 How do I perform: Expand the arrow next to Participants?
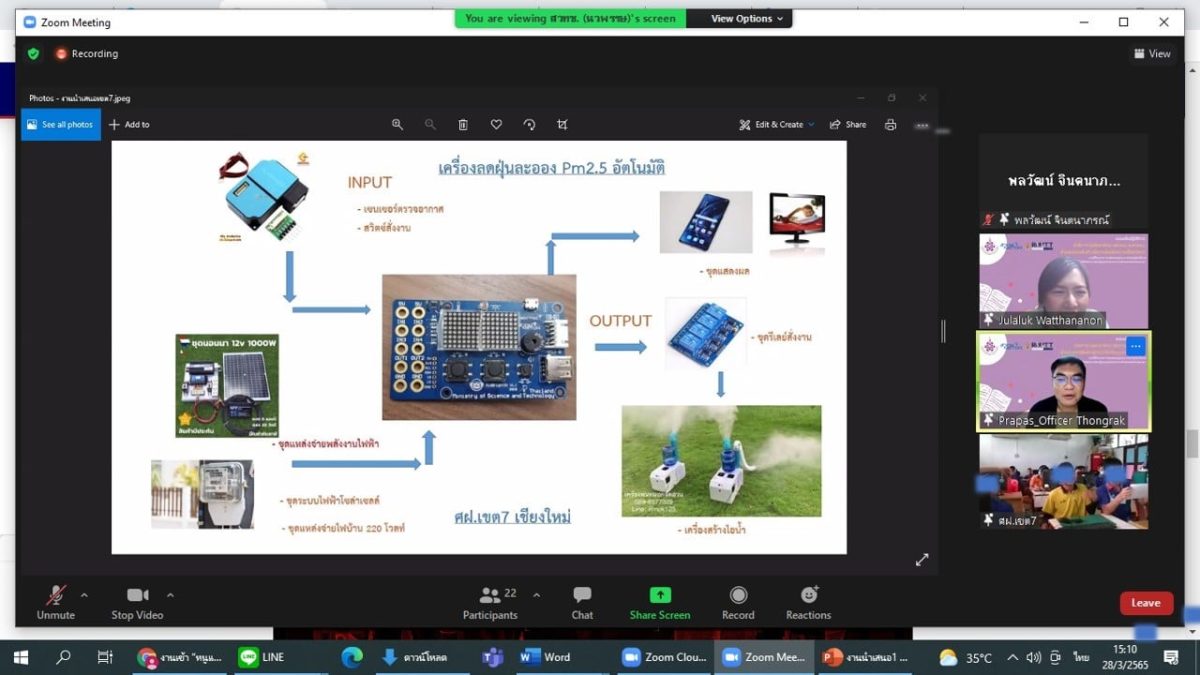click(x=536, y=595)
